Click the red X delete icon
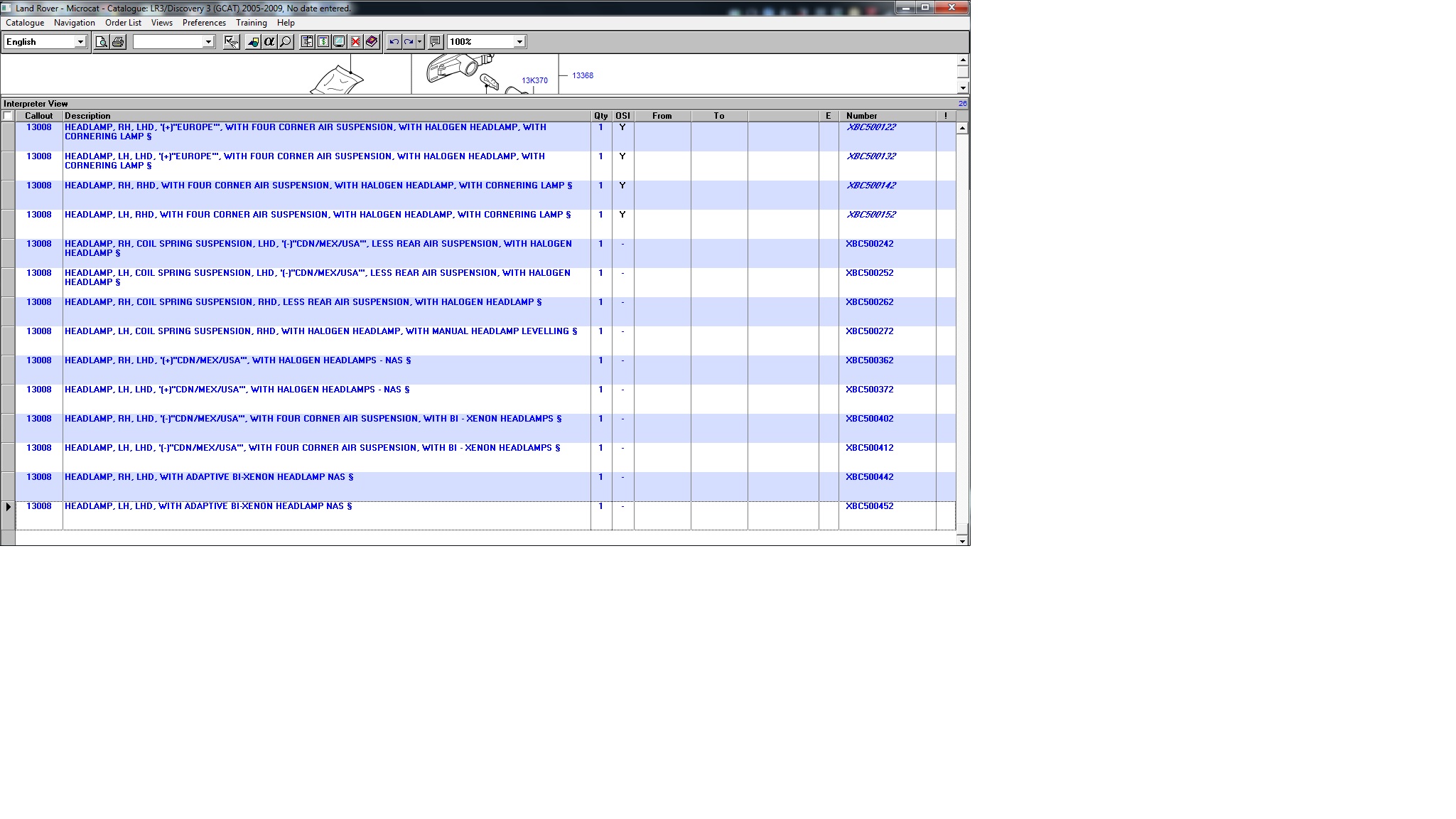This screenshot has height=819, width=1456. pyautogui.click(x=355, y=42)
